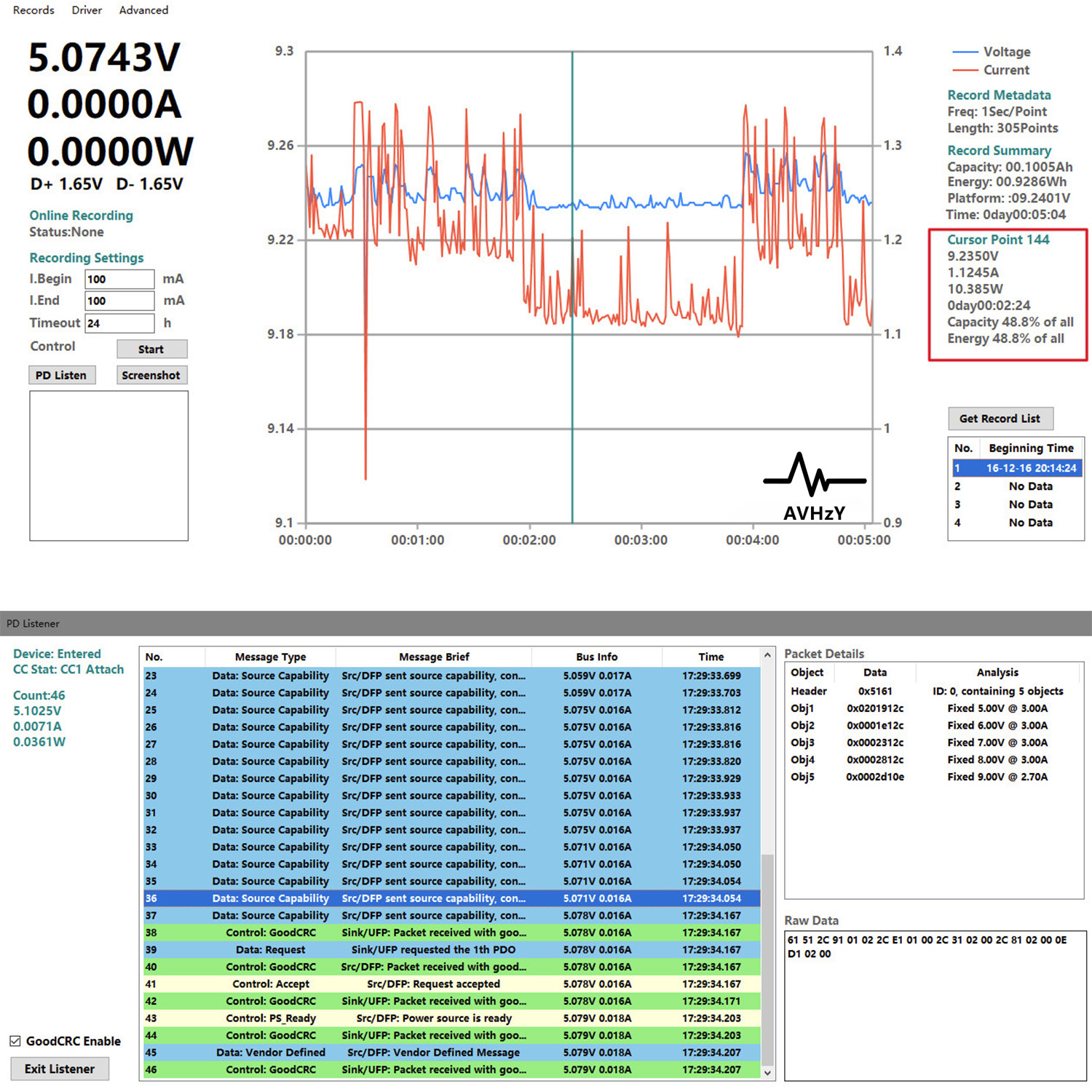Image resolution: width=1092 pixels, height=1092 pixels.
Task: Take a screenshot with Screenshot button
Action: pyautogui.click(x=151, y=375)
